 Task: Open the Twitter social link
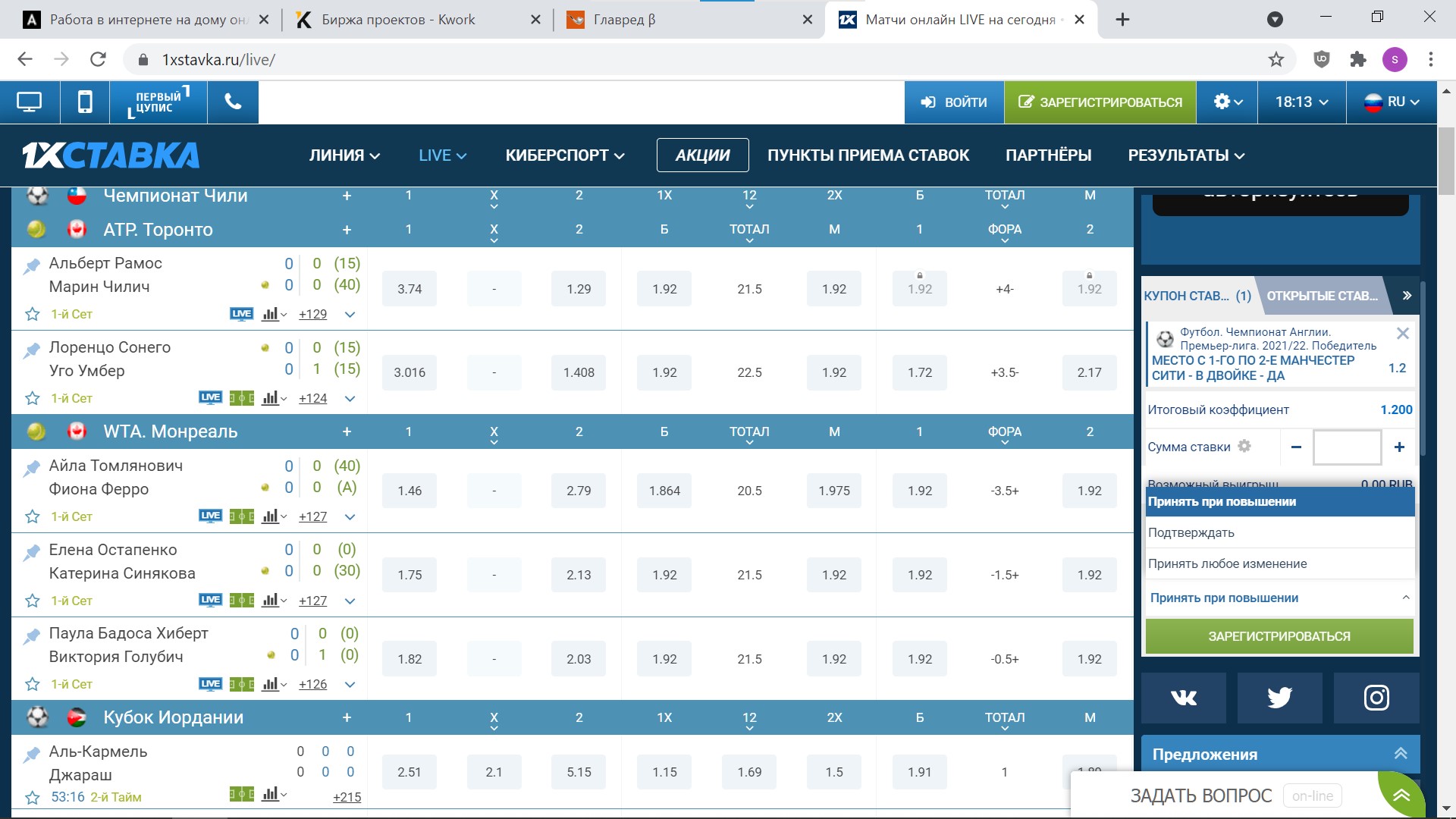(1279, 697)
